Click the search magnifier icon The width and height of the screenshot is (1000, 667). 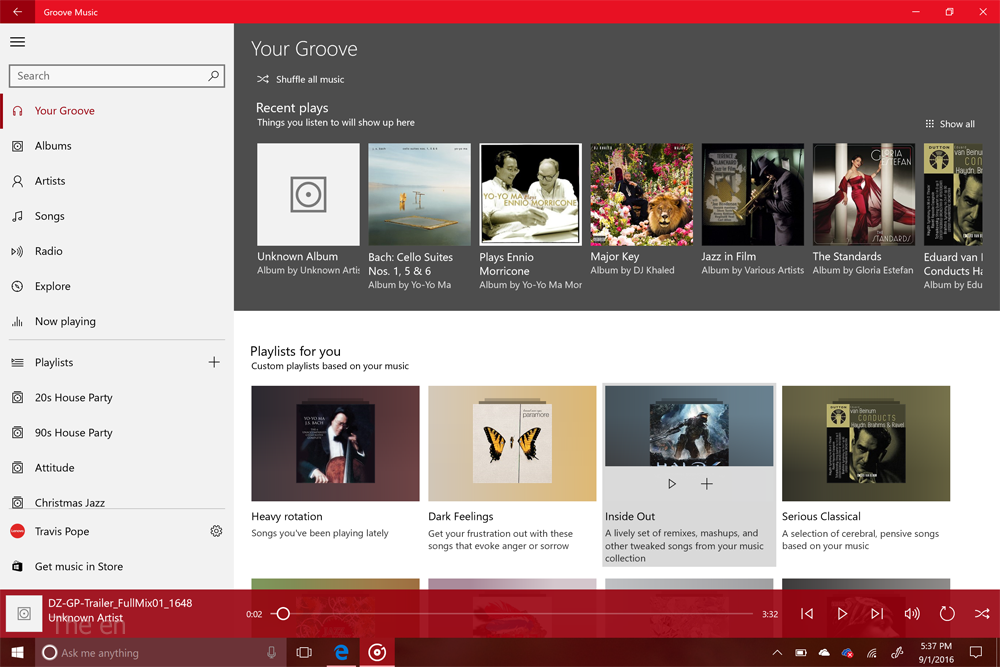214,76
